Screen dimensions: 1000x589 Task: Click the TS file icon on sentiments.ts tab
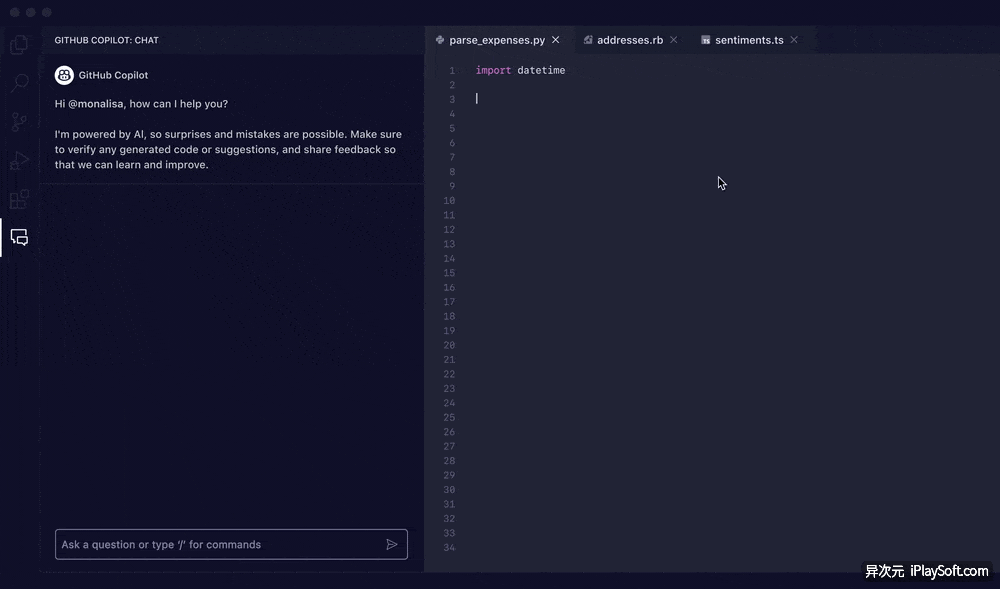(x=705, y=40)
